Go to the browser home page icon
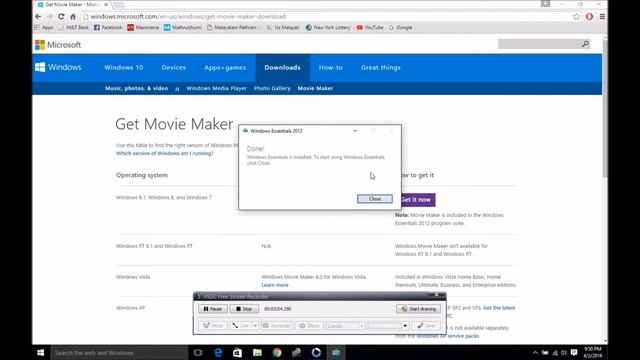Screen dimensions: 640x360 pyautogui.click(x=73, y=17)
